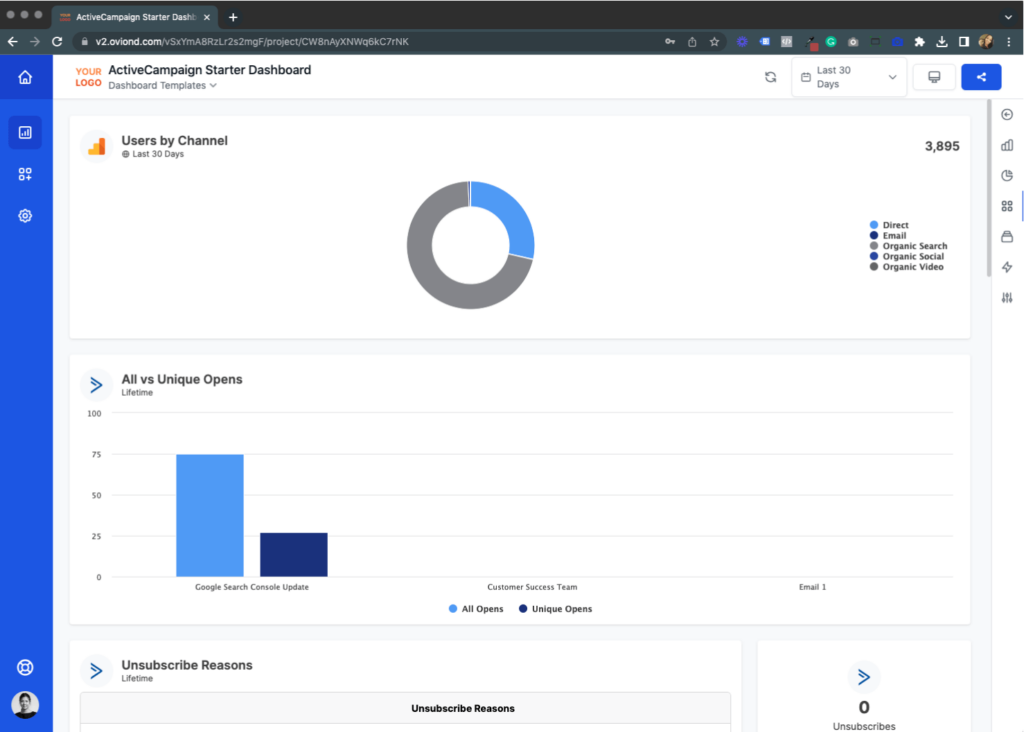Open browser downloads icon
Image resolution: width=1024 pixels, height=732 pixels.
click(x=942, y=41)
